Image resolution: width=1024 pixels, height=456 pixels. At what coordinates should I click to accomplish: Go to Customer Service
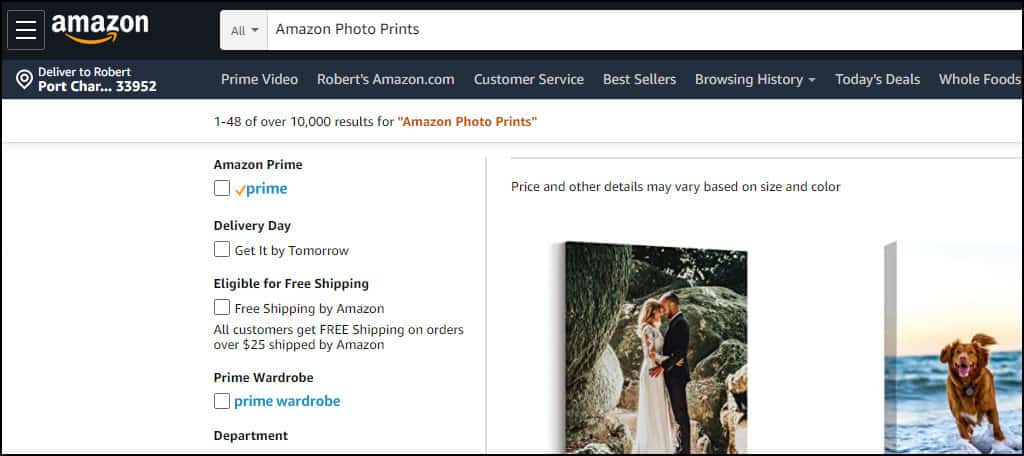coord(528,79)
